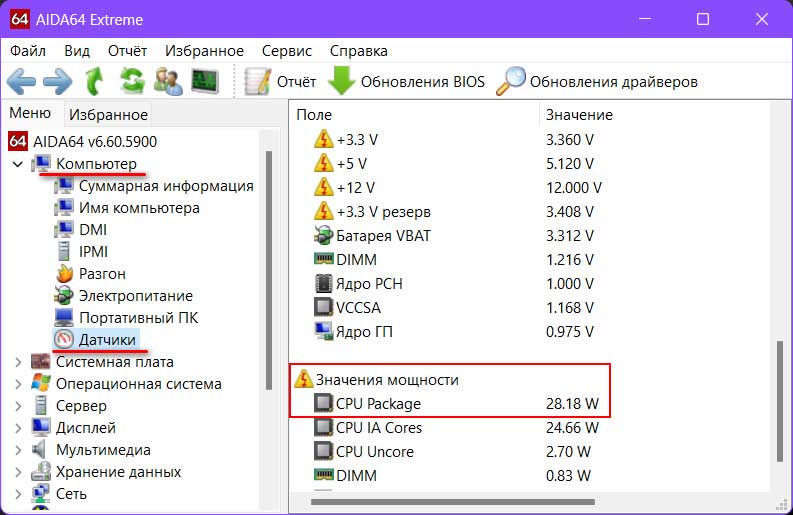Select the CPU Package power row
This screenshot has width=793, height=515.
(x=456, y=404)
